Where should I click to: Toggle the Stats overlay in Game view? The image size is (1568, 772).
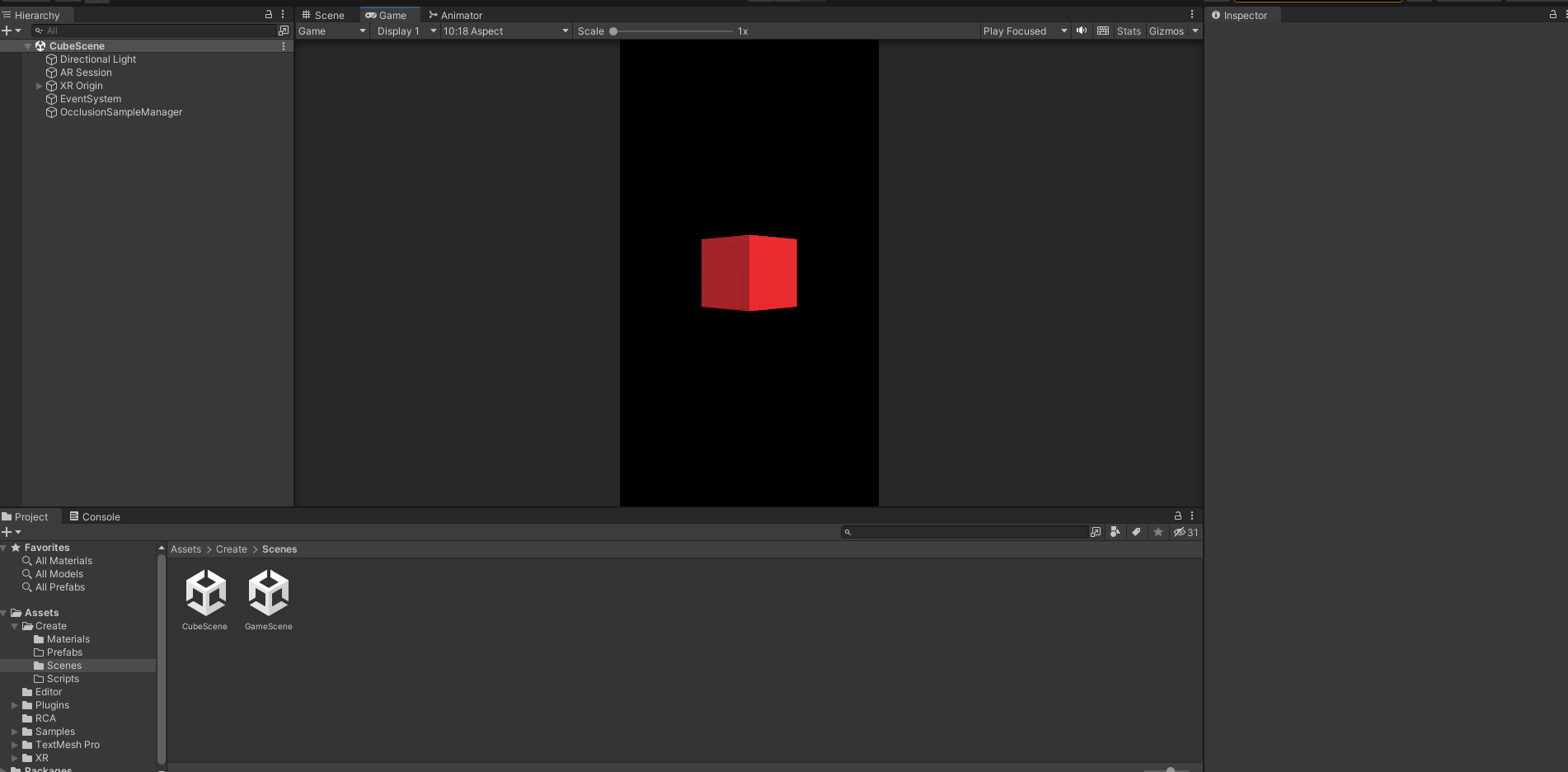click(x=1129, y=31)
